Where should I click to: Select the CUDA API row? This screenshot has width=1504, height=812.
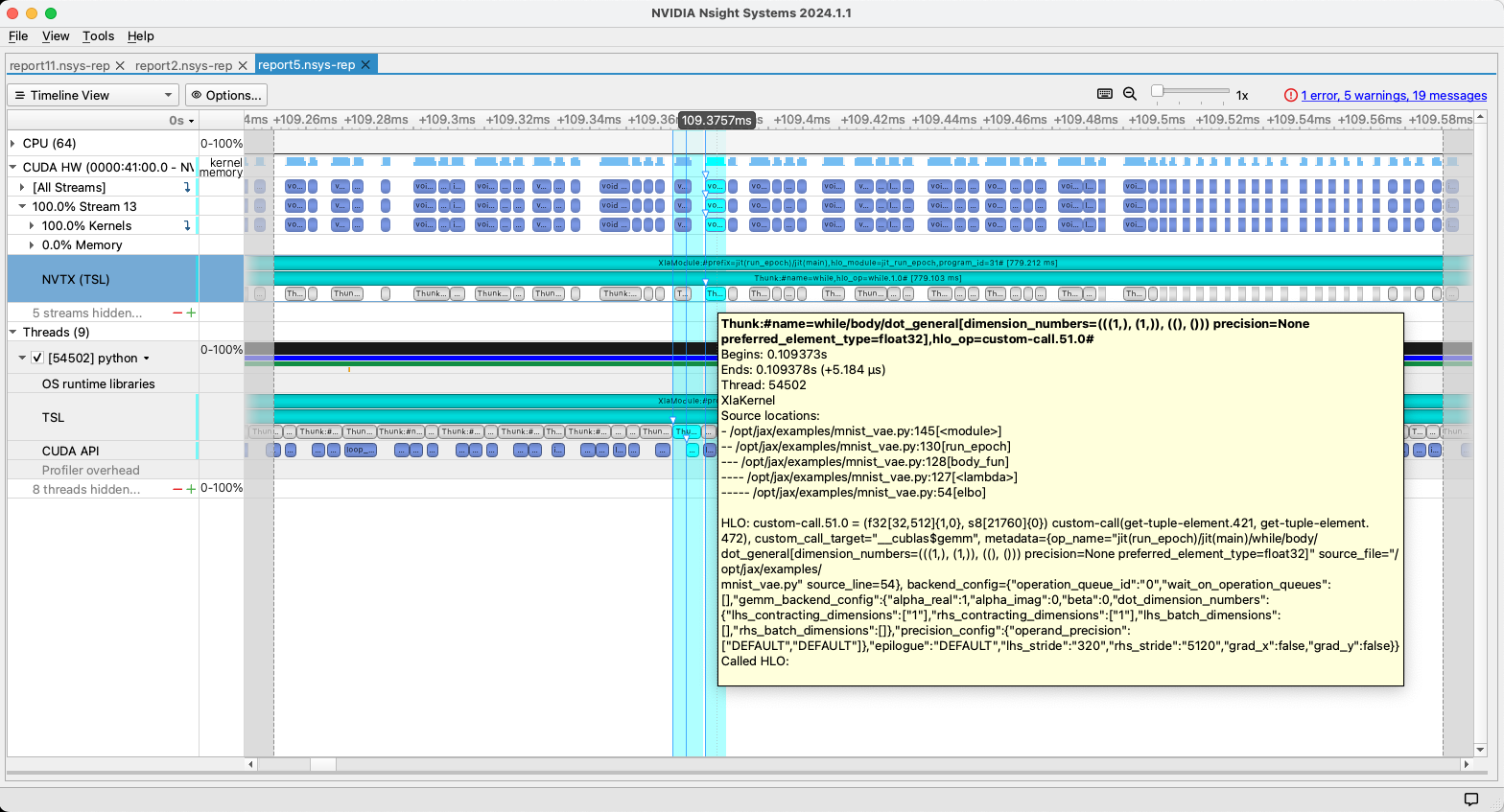(103, 451)
